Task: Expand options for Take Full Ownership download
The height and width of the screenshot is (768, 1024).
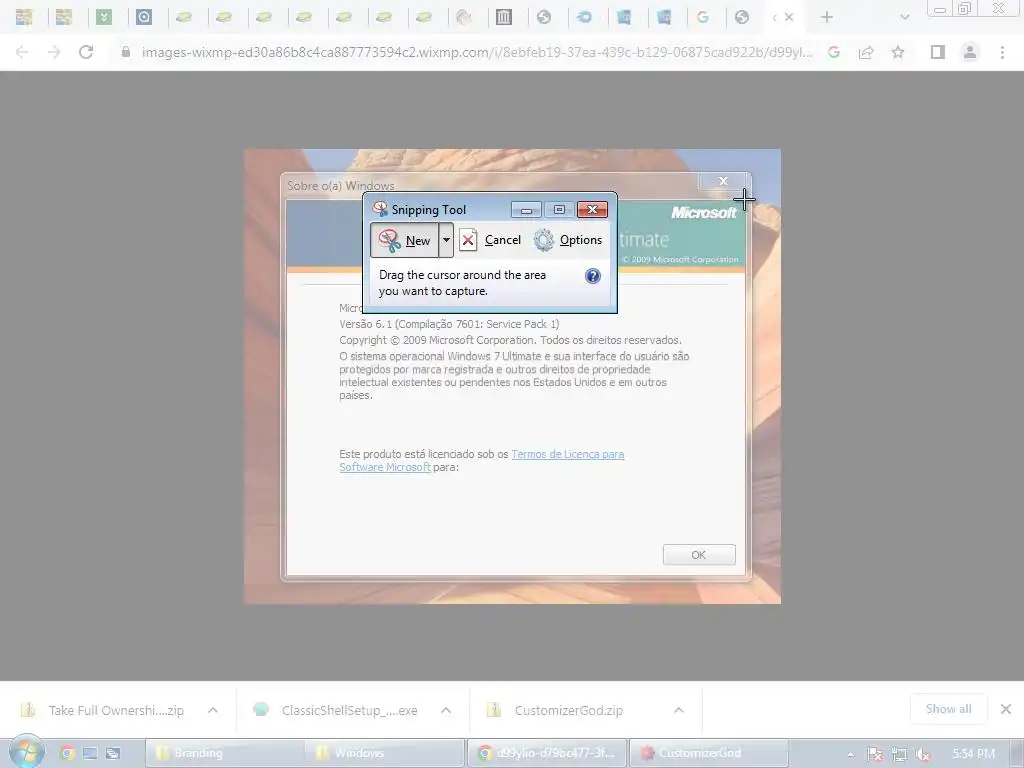Action: tap(212, 710)
